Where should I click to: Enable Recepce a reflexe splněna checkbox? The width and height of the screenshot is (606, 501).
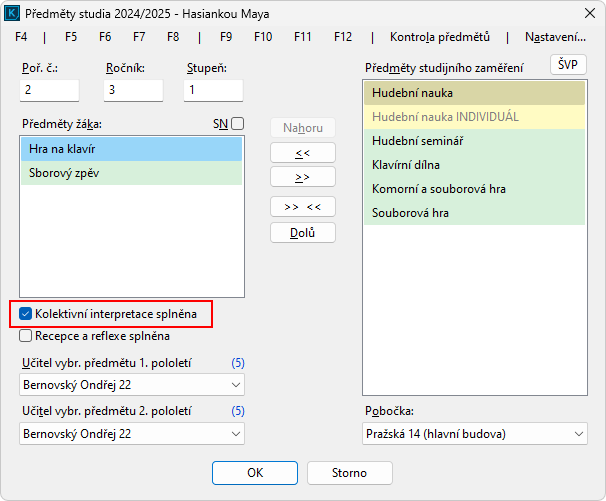[26, 336]
